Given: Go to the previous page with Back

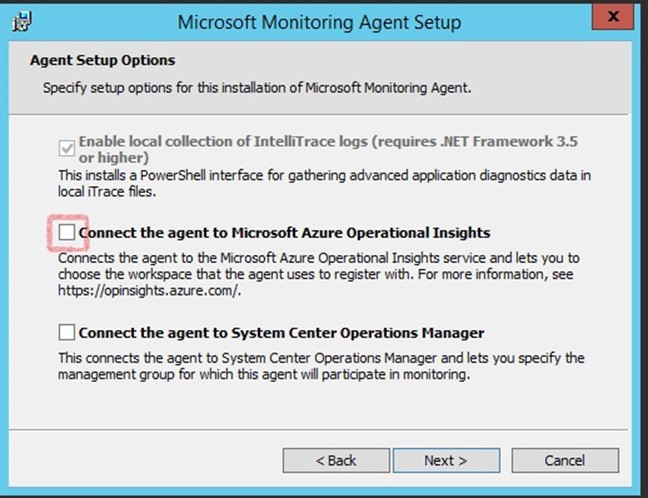Looking at the screenshot, I should pyautogui.click(x=336, y=460).
